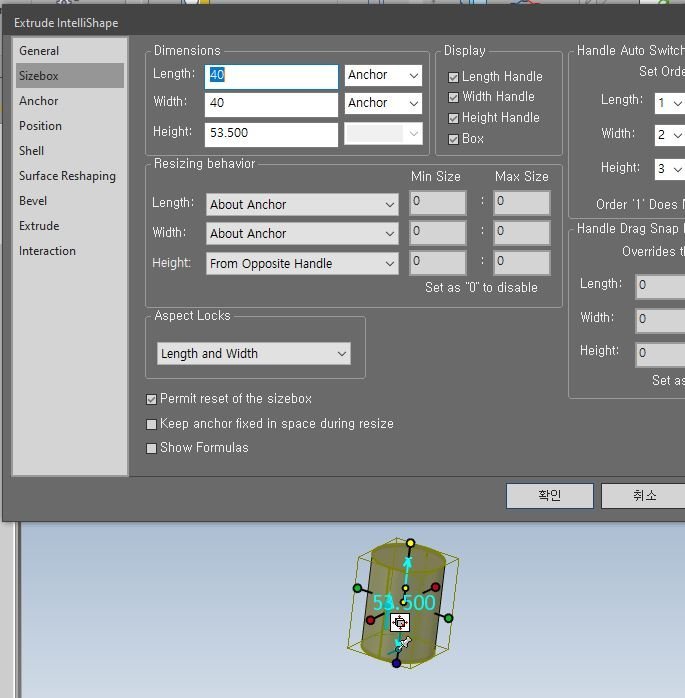Click the Width dimension input field
The image size is (685, 698).
coord(271,104)
